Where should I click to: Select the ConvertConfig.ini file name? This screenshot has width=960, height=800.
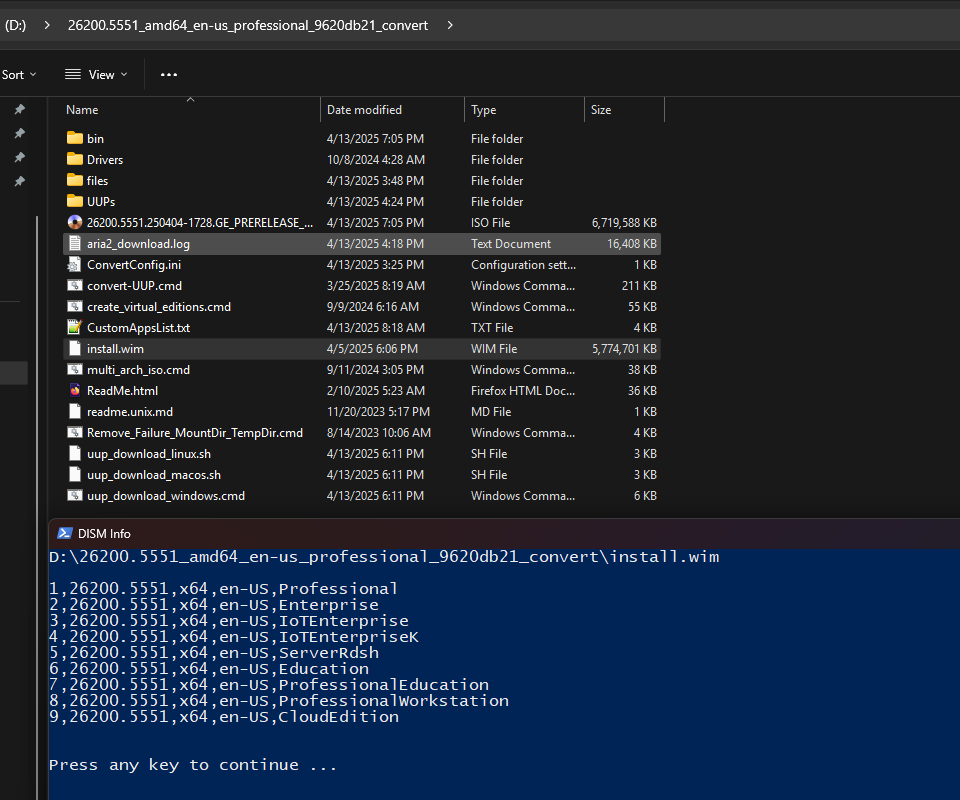point(133,264)
